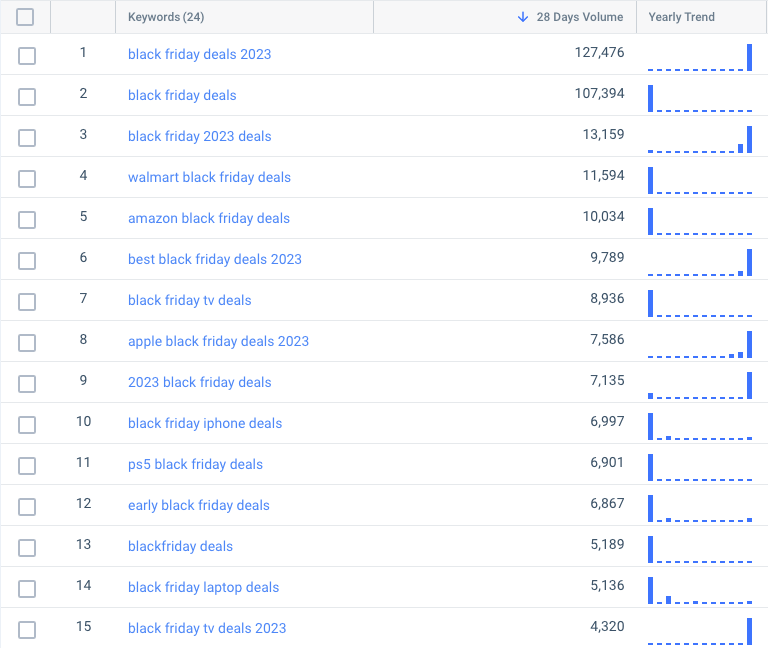The image size is (768, 648).
Task: Click the volume value 107,394
Action: (600, 94)
